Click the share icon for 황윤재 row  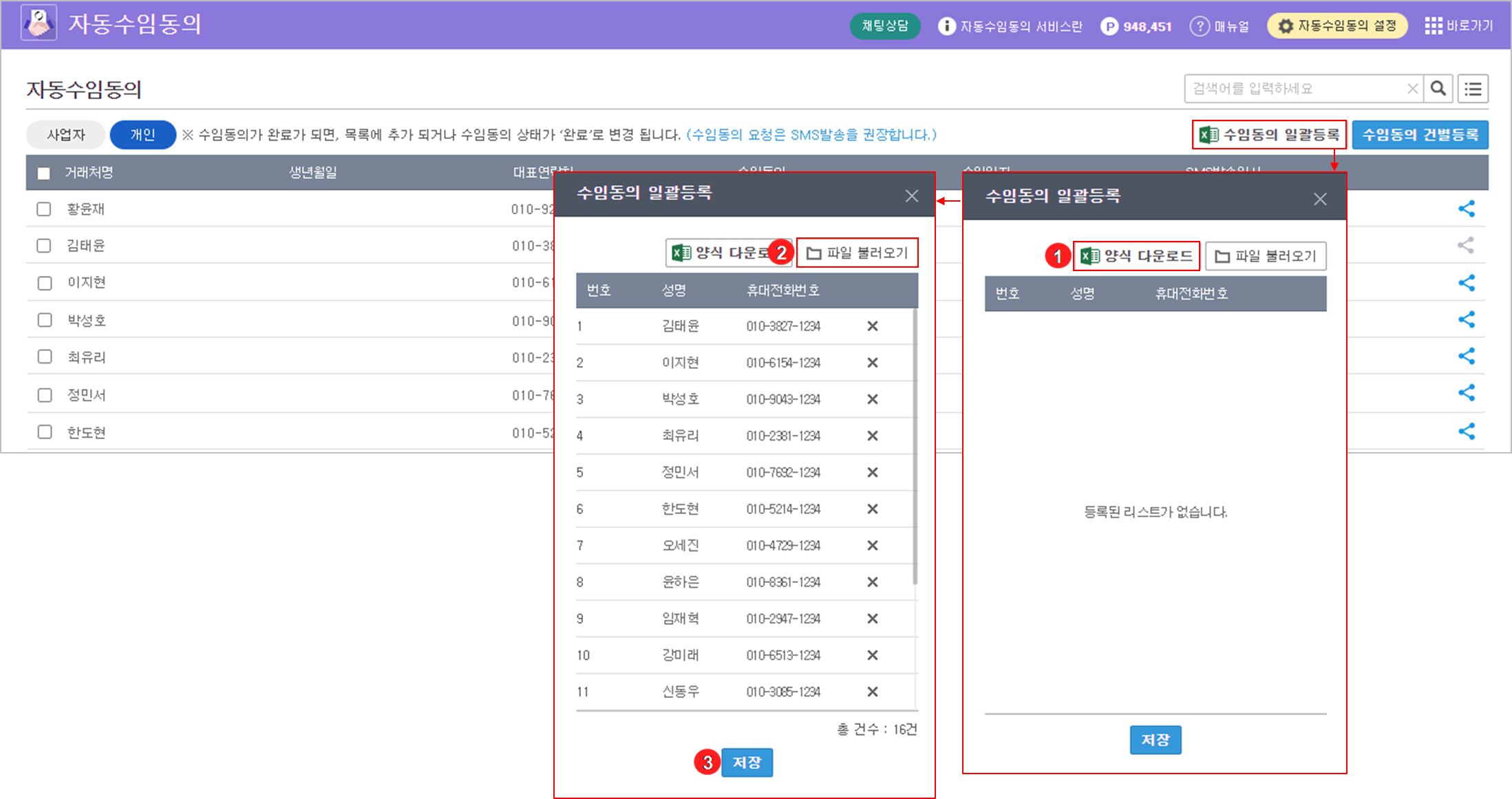coord(1466,209)
